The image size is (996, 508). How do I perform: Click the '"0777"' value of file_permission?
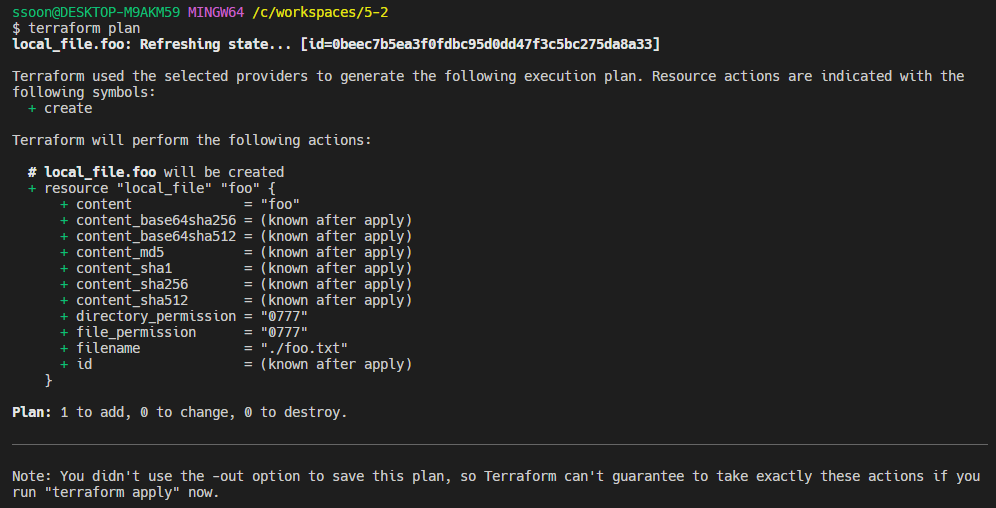pos(284,332)
